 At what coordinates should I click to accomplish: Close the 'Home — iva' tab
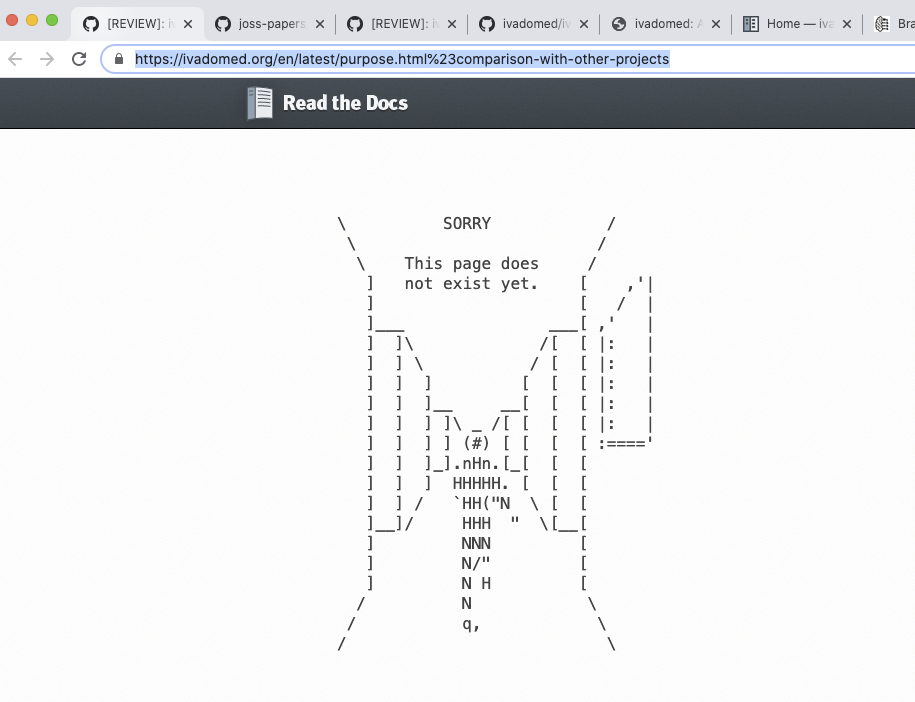point(847,24)
